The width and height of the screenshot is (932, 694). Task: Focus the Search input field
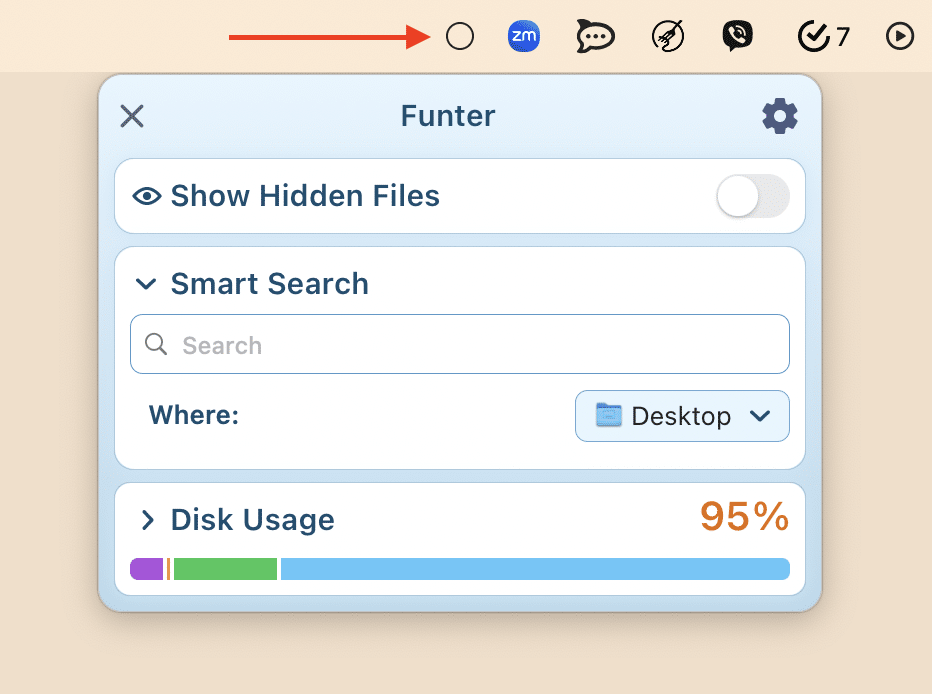[x=459, y=344]
